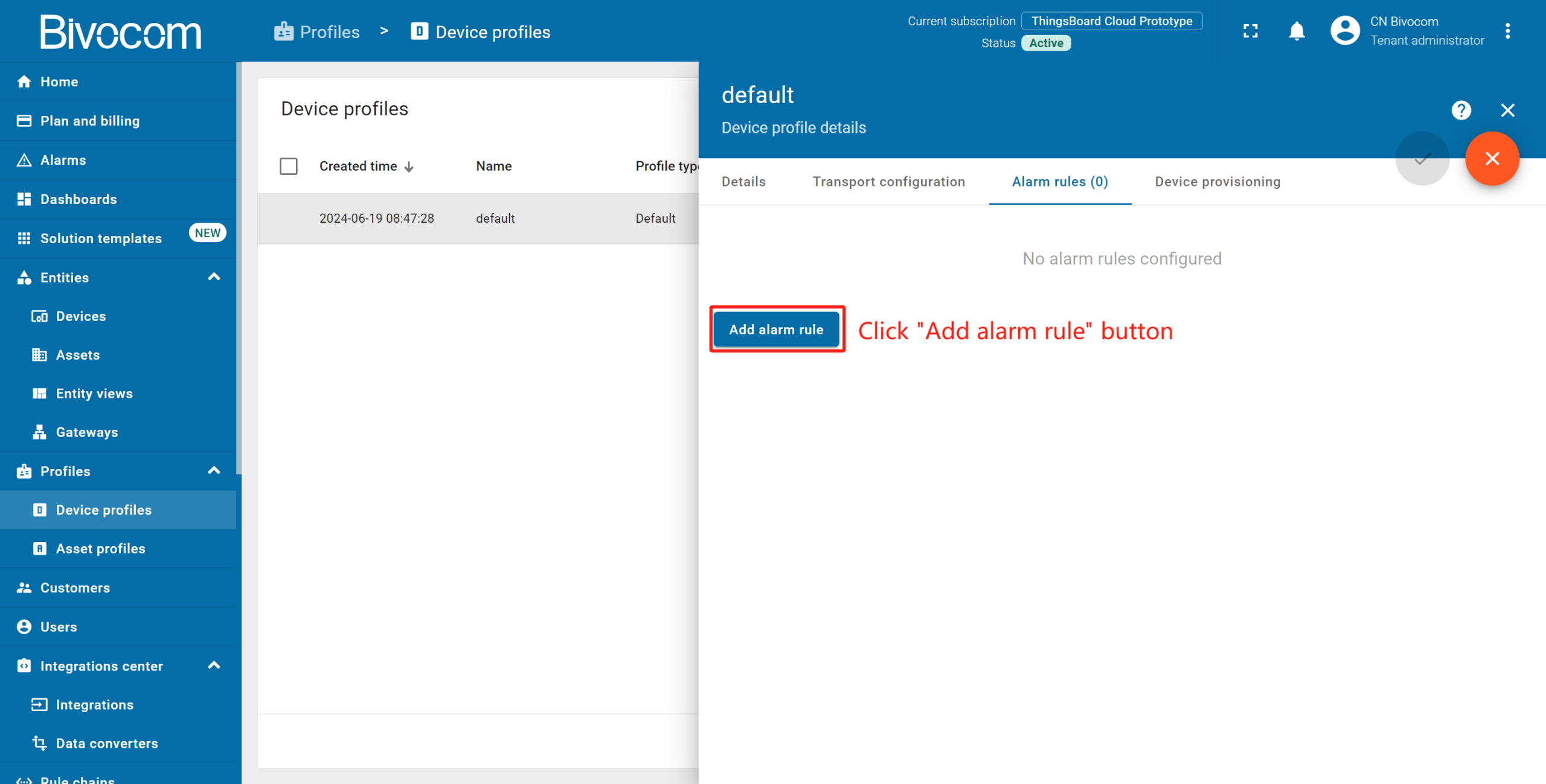The image size is (1546, 784).
Task: Collapse the Integrations center section
Action: pos(214,666)
